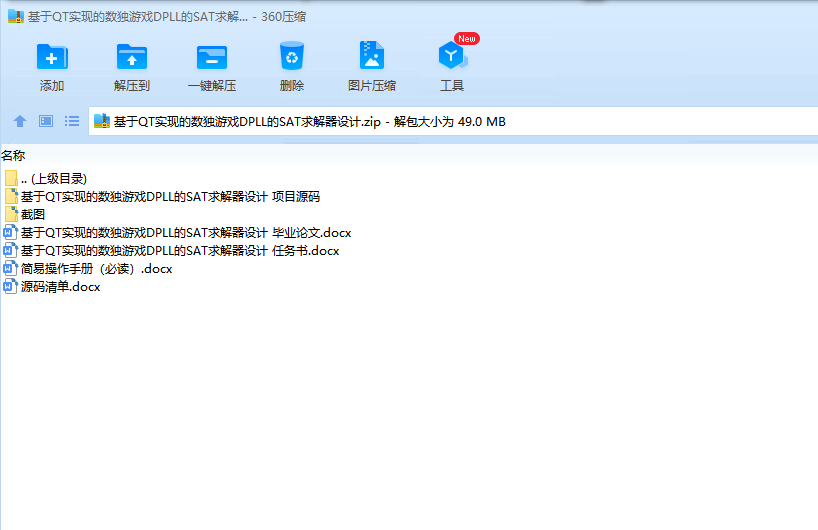Select file name ending 毕业论文.docx
Screen dimensions: 818x530
(186, 233)
